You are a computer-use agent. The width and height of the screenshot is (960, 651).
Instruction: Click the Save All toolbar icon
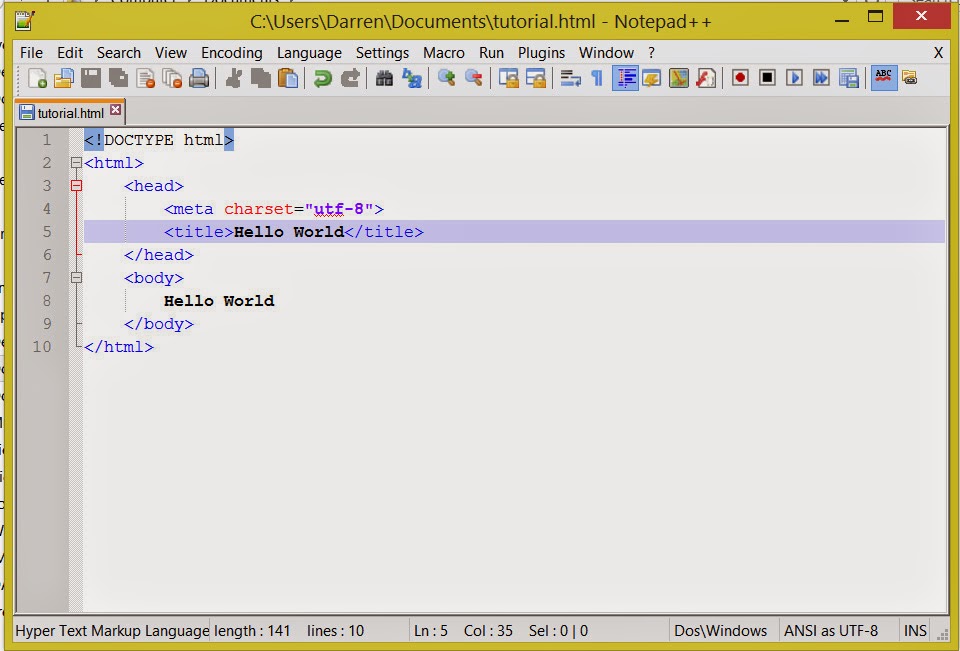pos(118,78)
